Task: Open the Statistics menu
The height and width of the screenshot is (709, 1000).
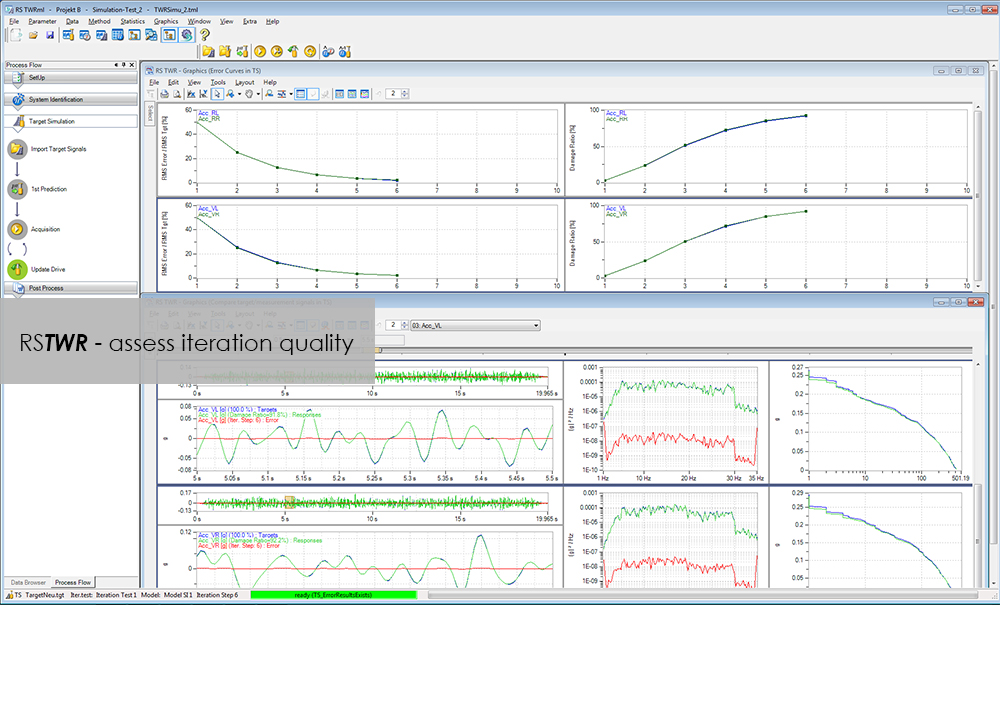Action: coord(132,21)
